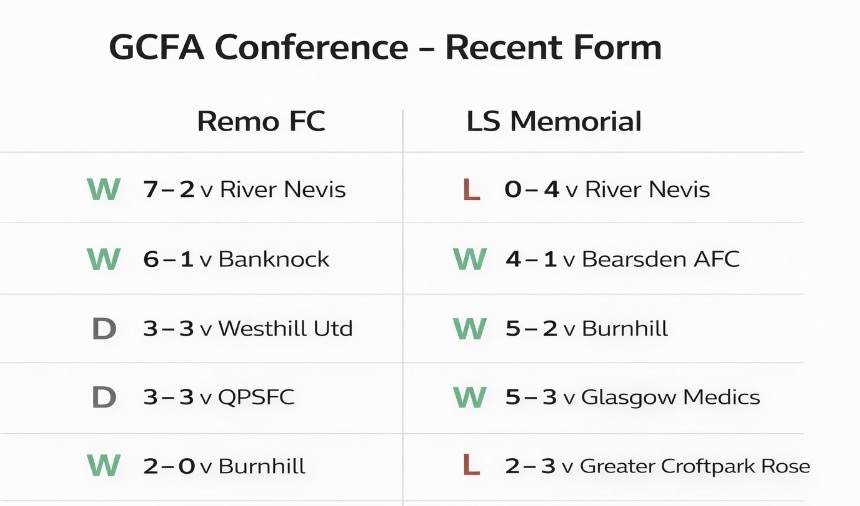Open the 3-3 v Westhill Utd match

point(247,328)
